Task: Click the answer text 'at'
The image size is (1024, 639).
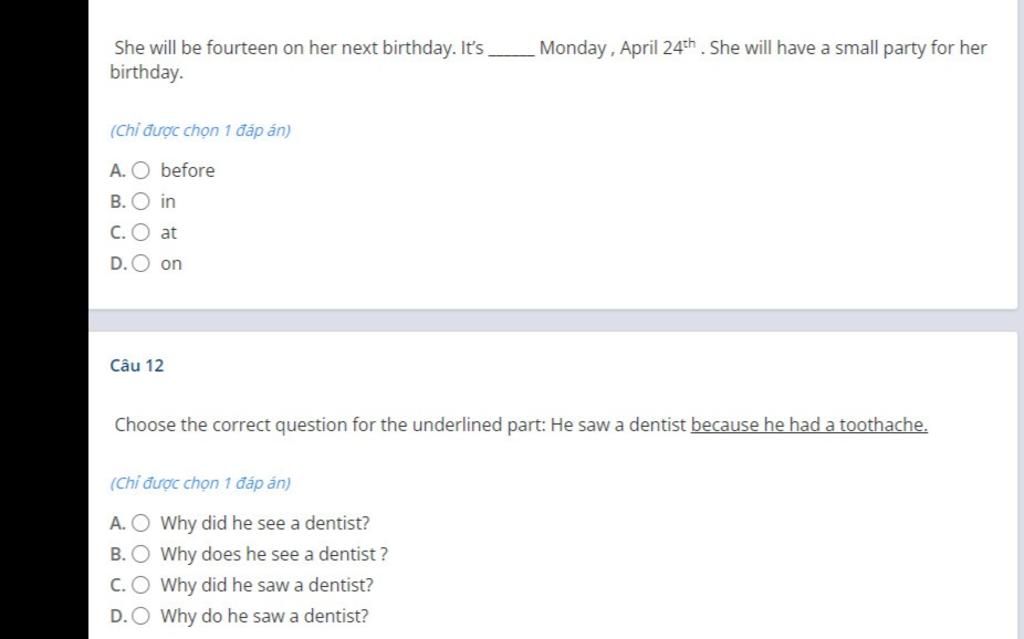Action: (x=168, y=233)
